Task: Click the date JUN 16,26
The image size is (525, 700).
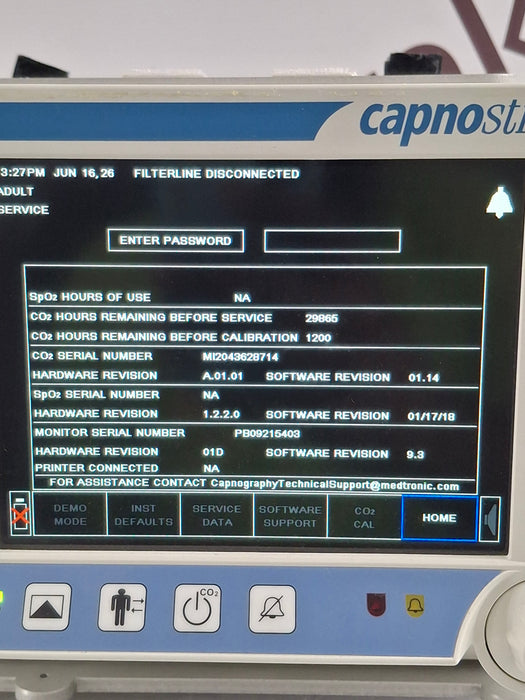Action: click(x=84, y=173)
